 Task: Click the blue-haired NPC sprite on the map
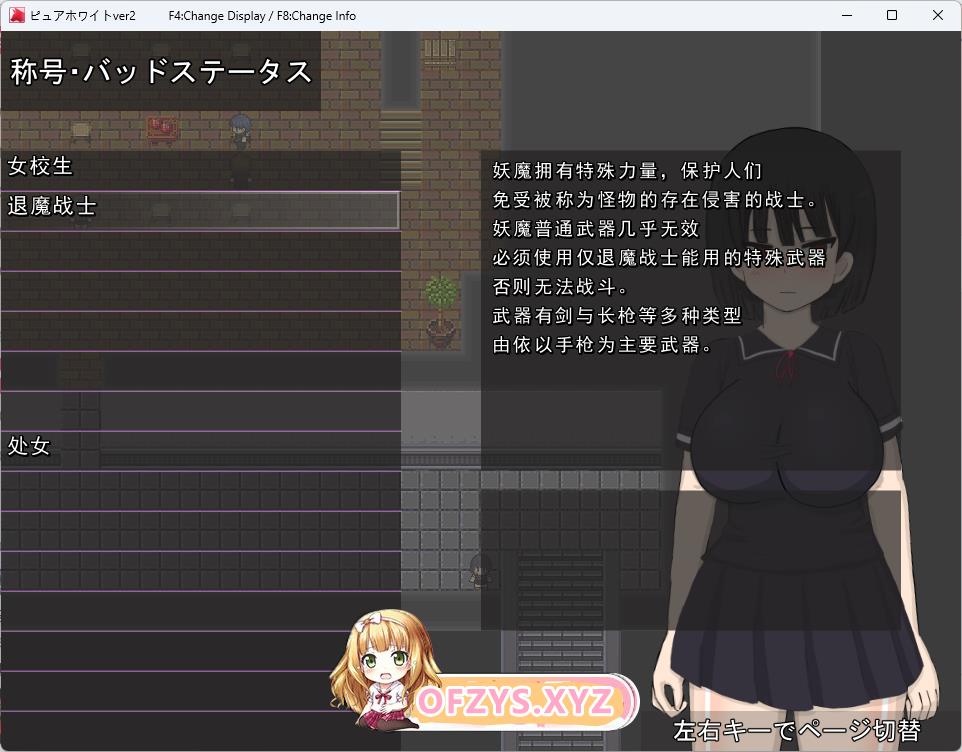[240, 128]
